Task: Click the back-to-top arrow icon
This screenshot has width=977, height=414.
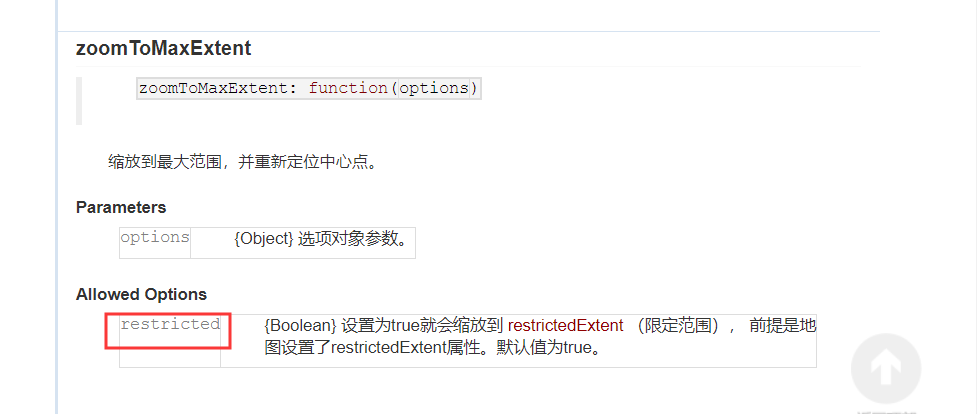Action: [885, 368]
